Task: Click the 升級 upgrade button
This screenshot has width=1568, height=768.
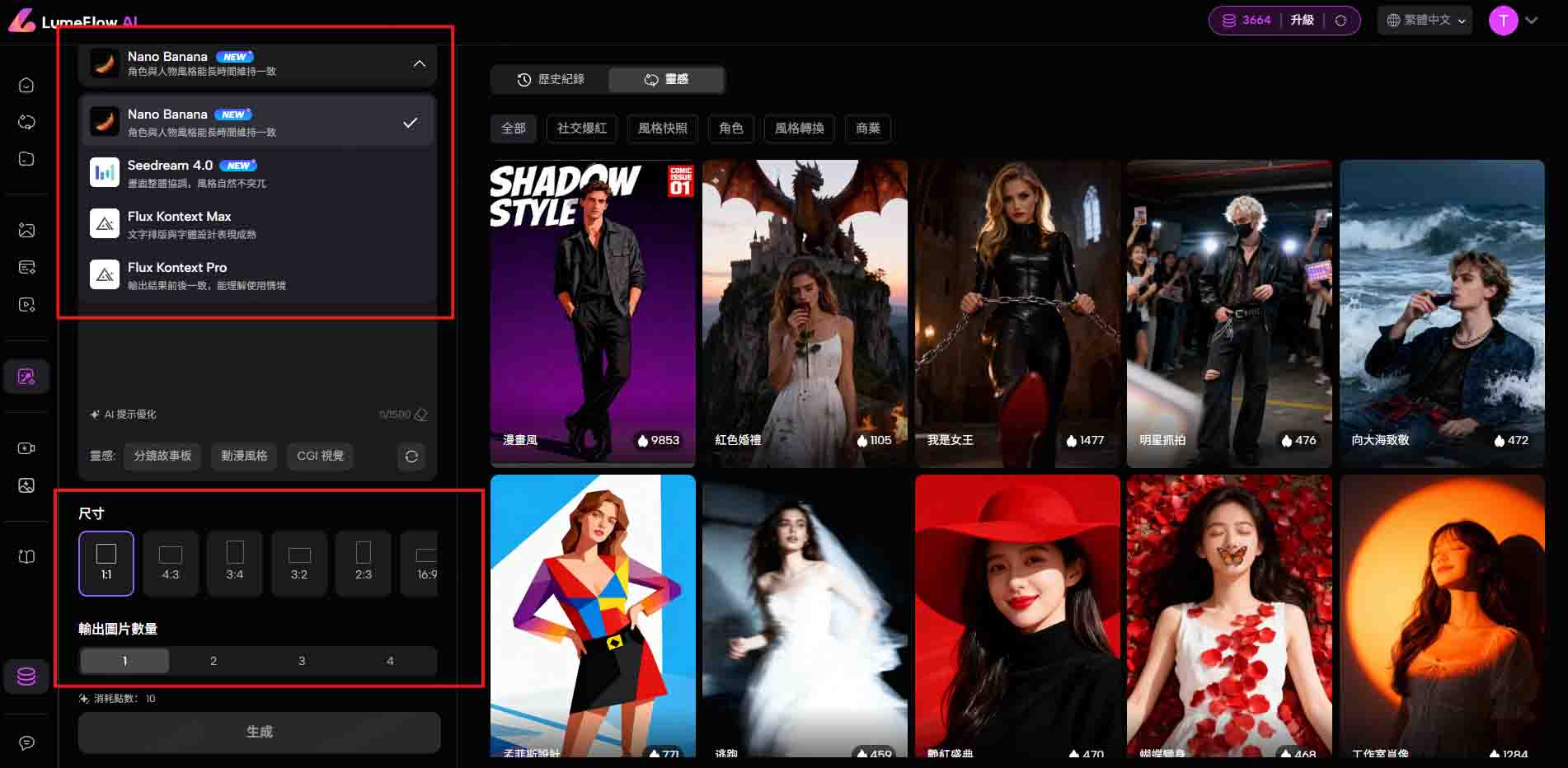Action: click(1302, 21)
